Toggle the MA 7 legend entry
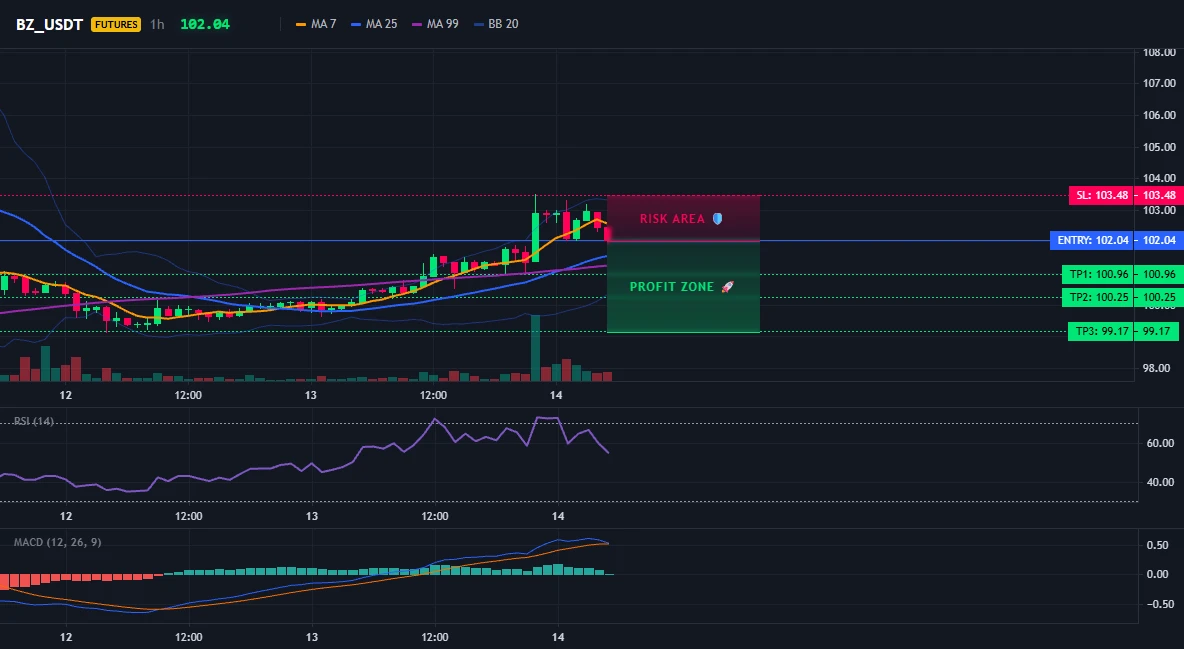 coord(316,24)
